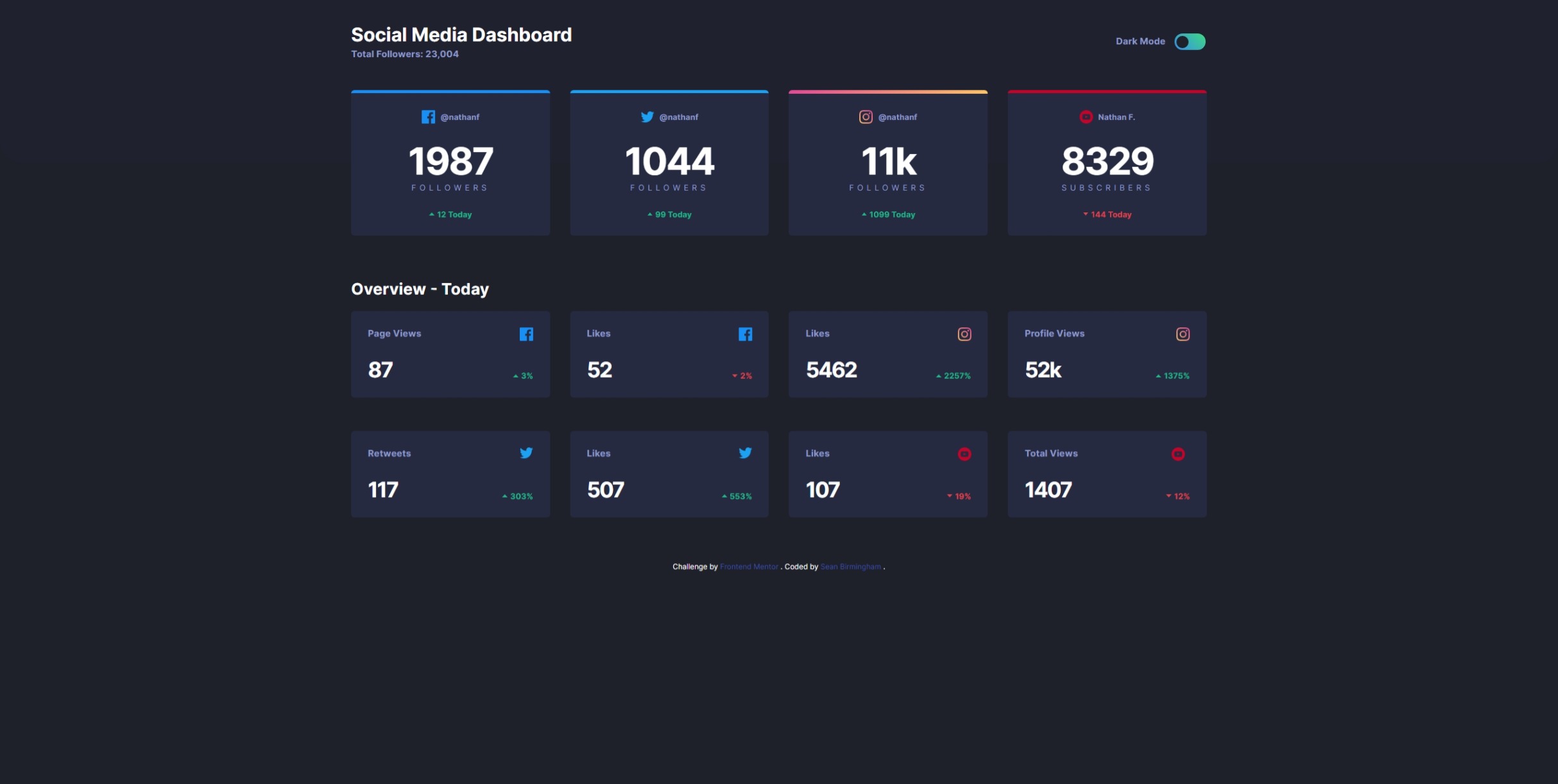Click YouTube icon beside Nathan F.
Image resolution: width=1558 pixels, height=784 pixels.
(1086, 117)
